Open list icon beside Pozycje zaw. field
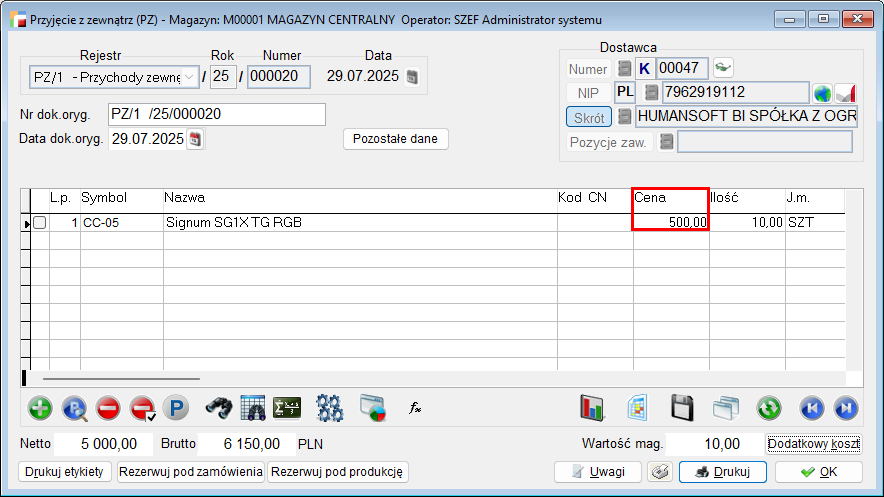Image resolution: width=884 pixels, height=497 pixels. pos(666,142)
